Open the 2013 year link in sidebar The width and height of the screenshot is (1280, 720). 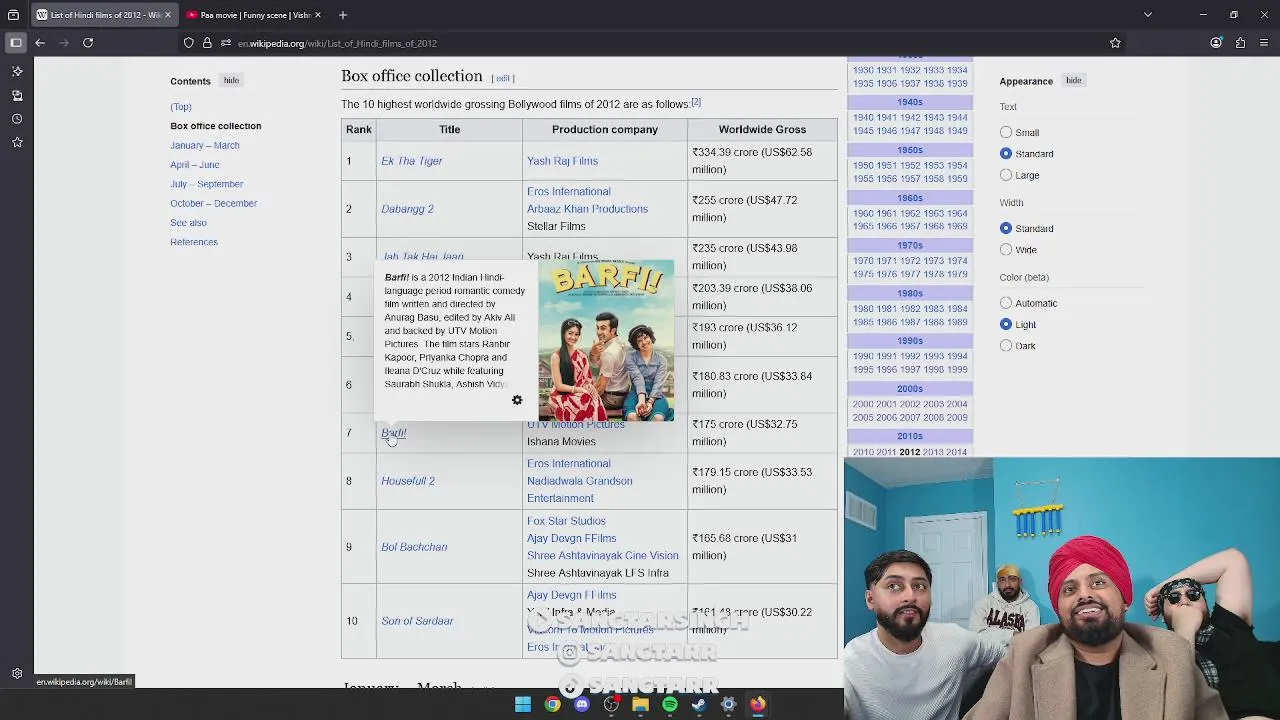point(931,452)
